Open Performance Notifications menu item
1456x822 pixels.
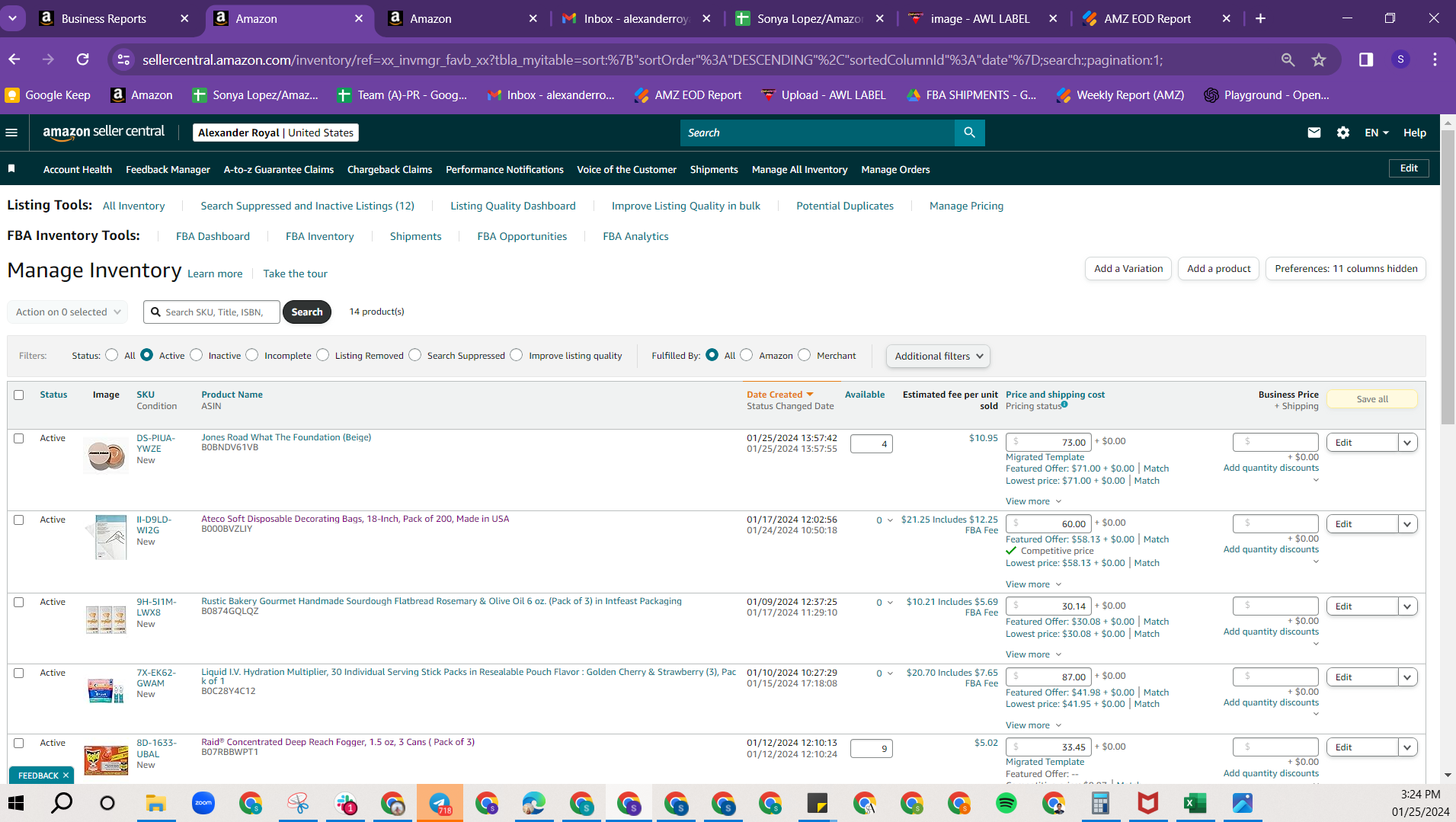pos(504,169)
